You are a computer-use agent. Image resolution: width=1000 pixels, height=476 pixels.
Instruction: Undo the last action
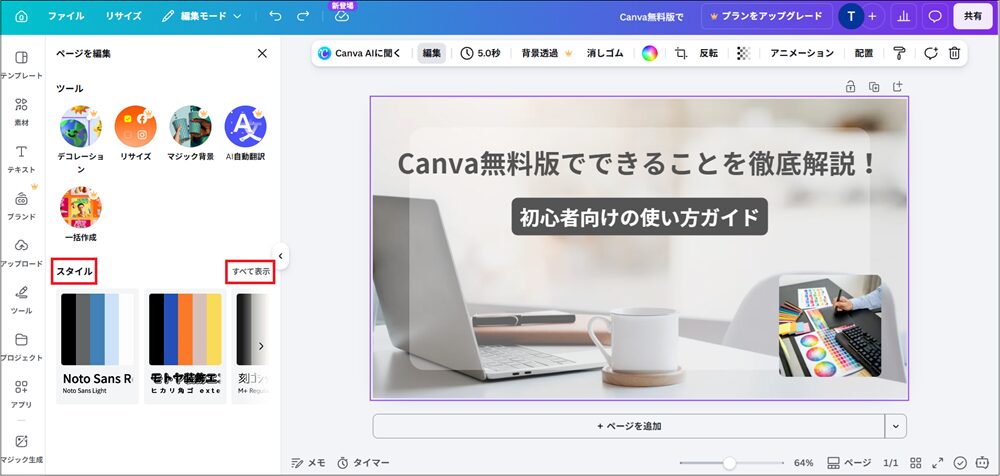click(276, 17)
